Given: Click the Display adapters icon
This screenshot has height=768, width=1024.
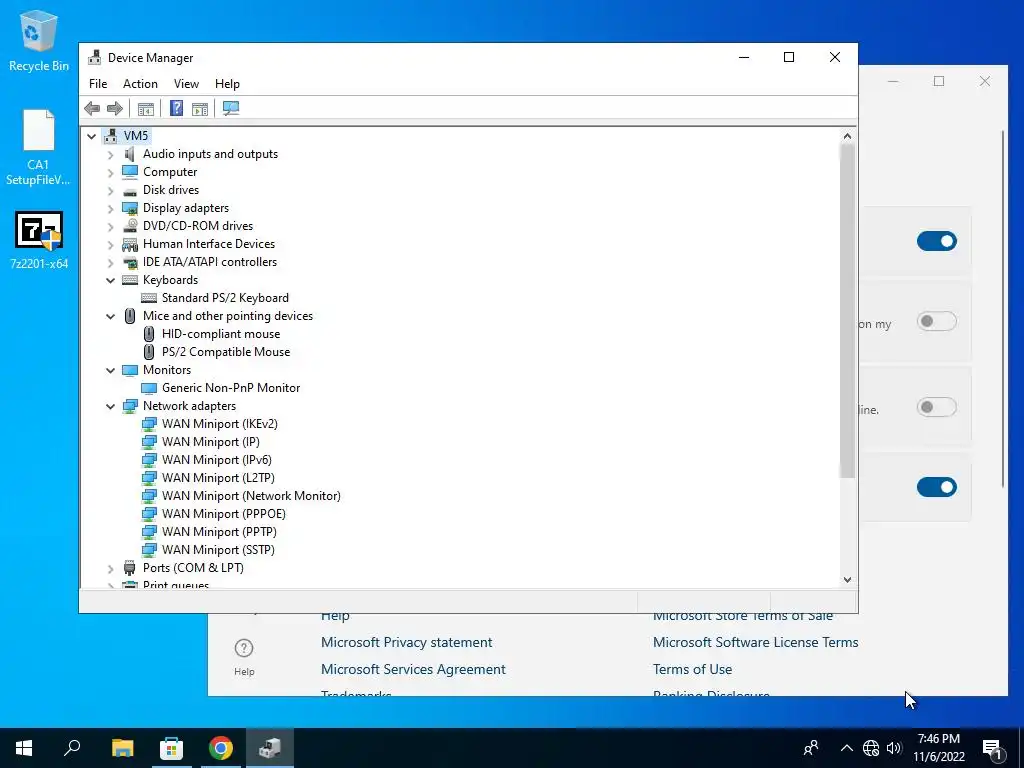Looking at the screenshot, I should coord(130,208).
